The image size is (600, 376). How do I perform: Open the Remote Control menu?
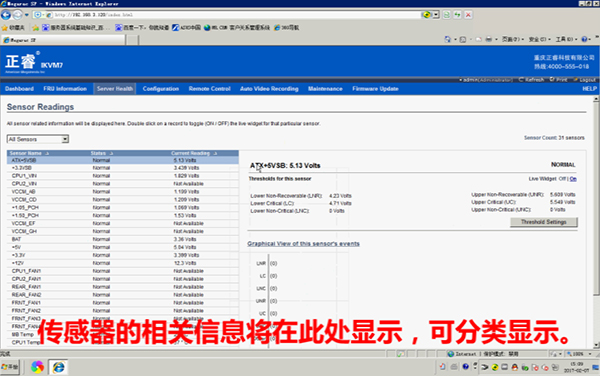tap(209, 89)
